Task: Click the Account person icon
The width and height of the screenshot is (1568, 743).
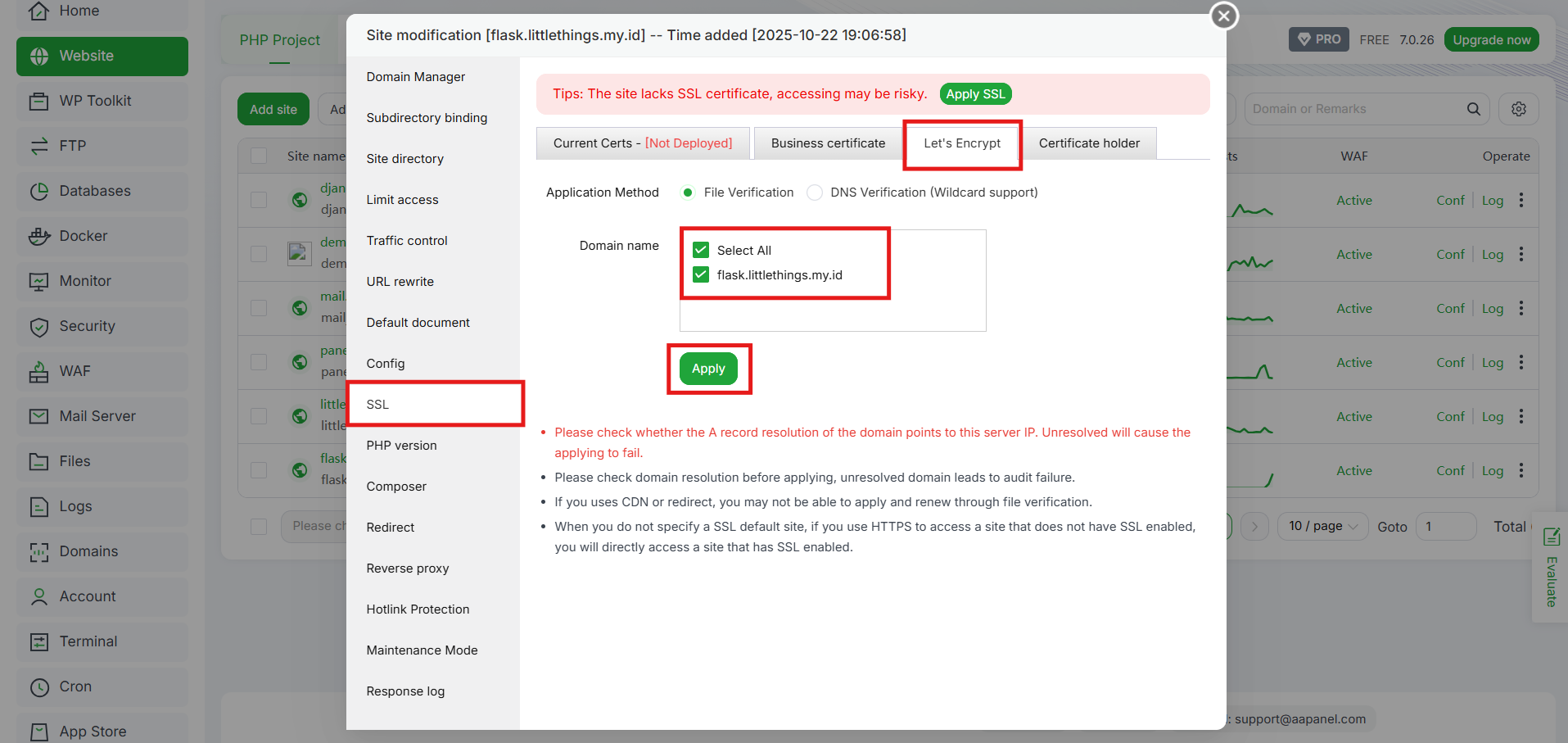Action: [x=38, y=596]
